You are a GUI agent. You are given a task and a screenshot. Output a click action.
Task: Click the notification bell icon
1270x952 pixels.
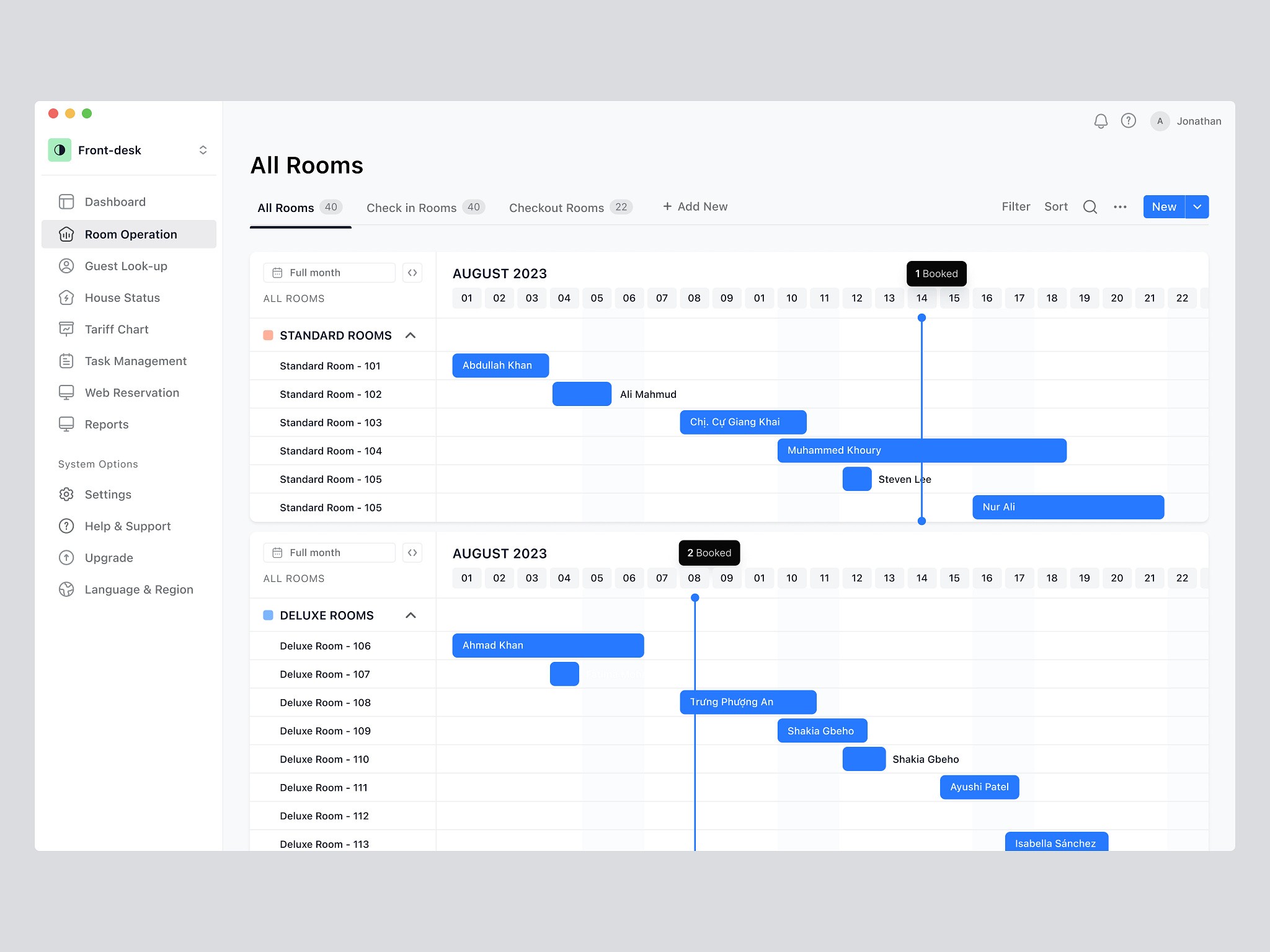[x=1101, y=121]
